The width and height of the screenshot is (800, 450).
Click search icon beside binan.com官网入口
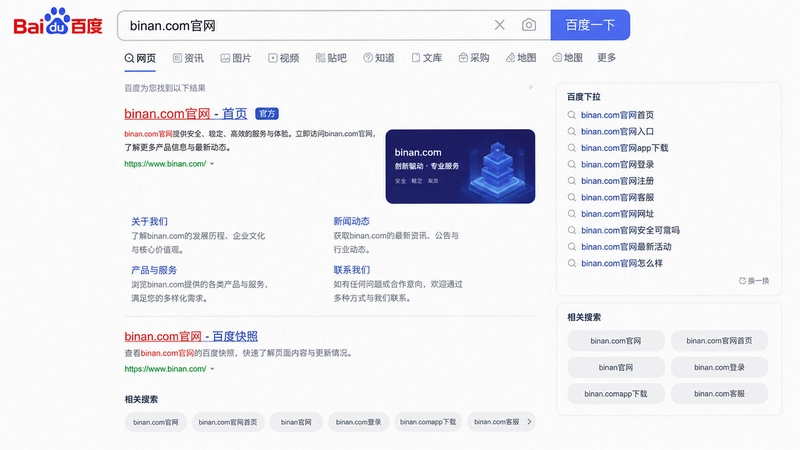click(572, 132)
